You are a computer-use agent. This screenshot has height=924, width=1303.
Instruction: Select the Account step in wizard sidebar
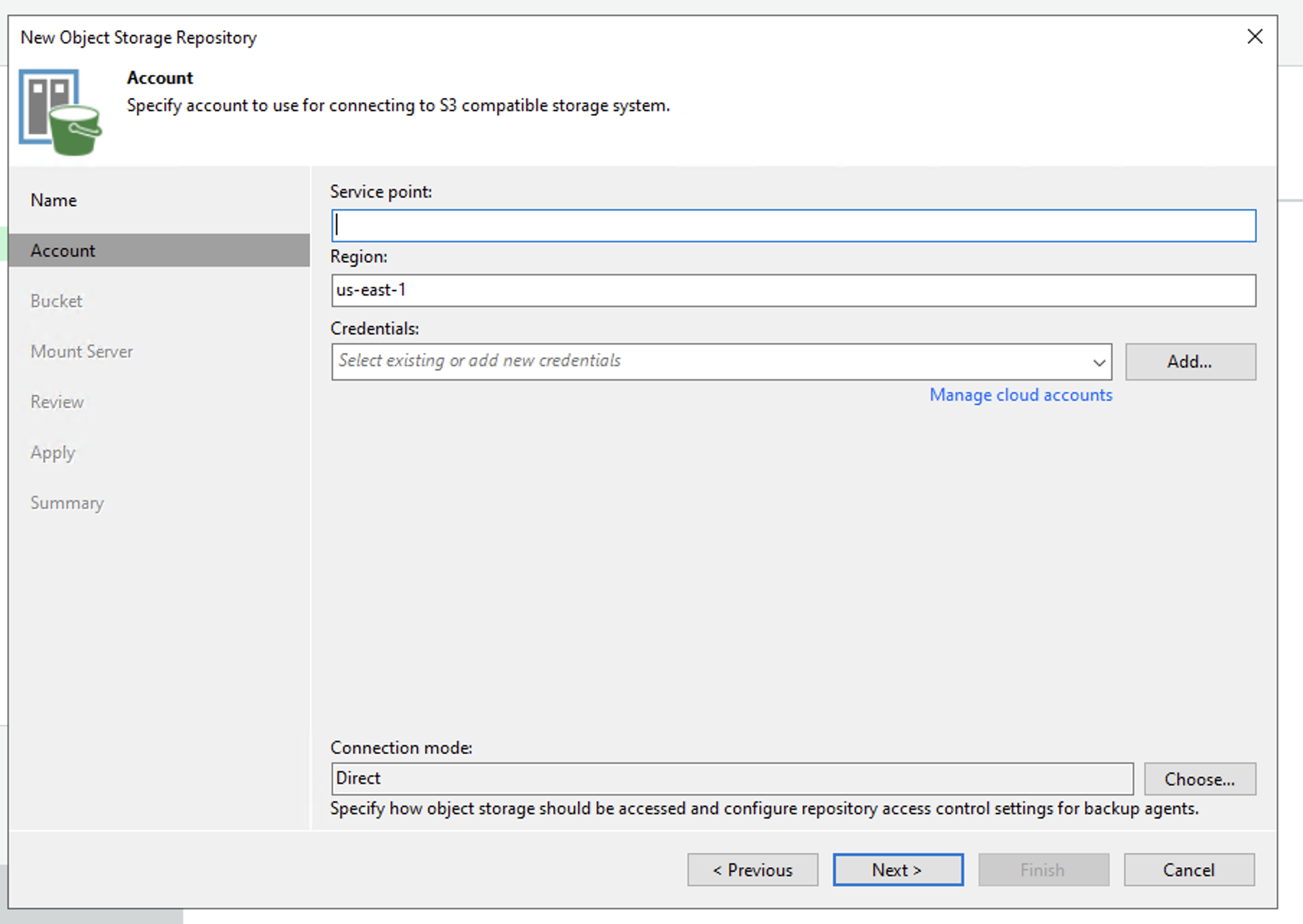pos(159,250)
